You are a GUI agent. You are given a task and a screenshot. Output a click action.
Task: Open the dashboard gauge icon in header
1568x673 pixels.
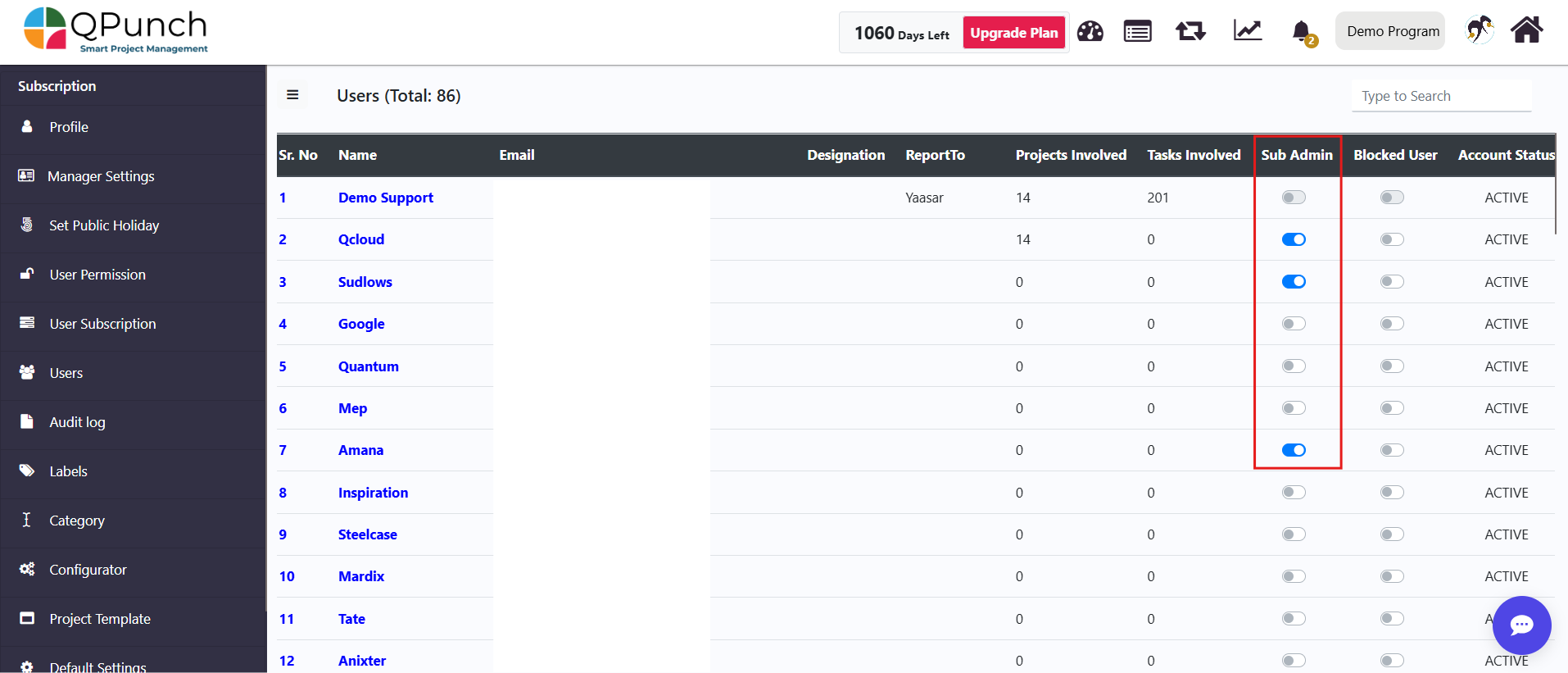point(1090,32)
